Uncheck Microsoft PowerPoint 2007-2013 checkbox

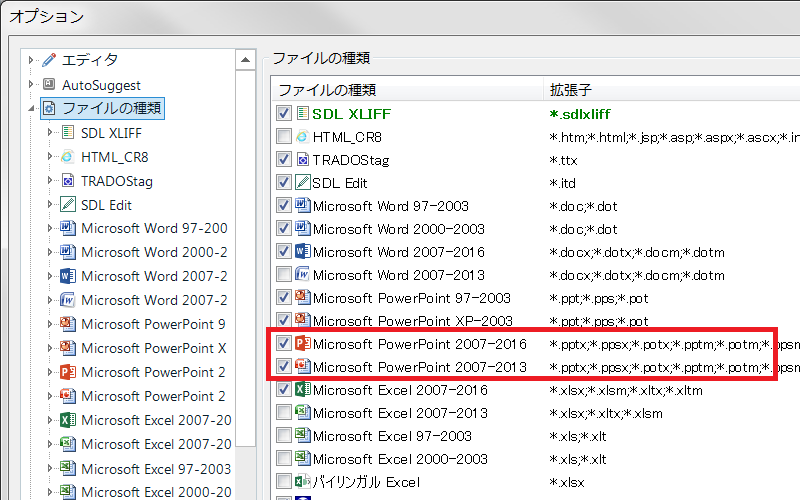(284, 366)
